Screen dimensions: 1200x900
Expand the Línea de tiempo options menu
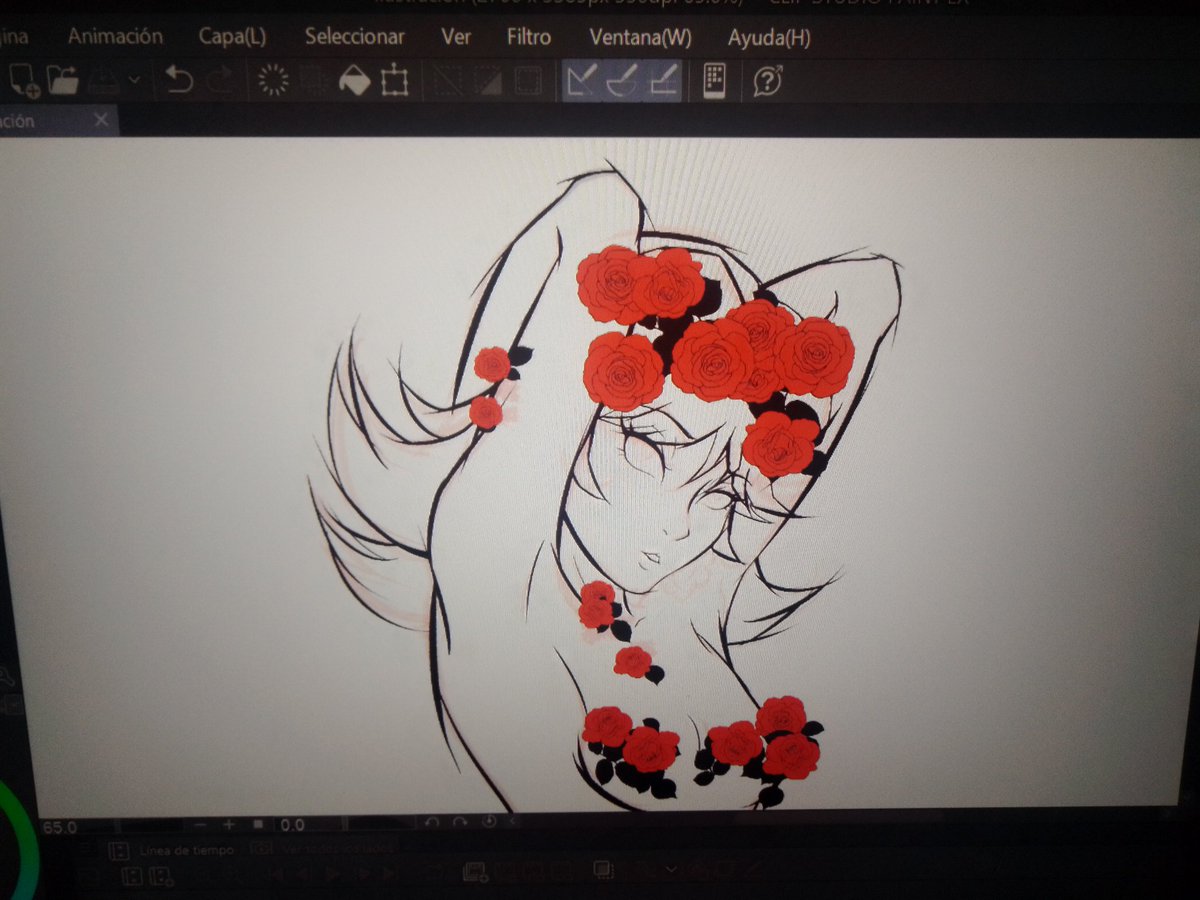pos(120,851)
